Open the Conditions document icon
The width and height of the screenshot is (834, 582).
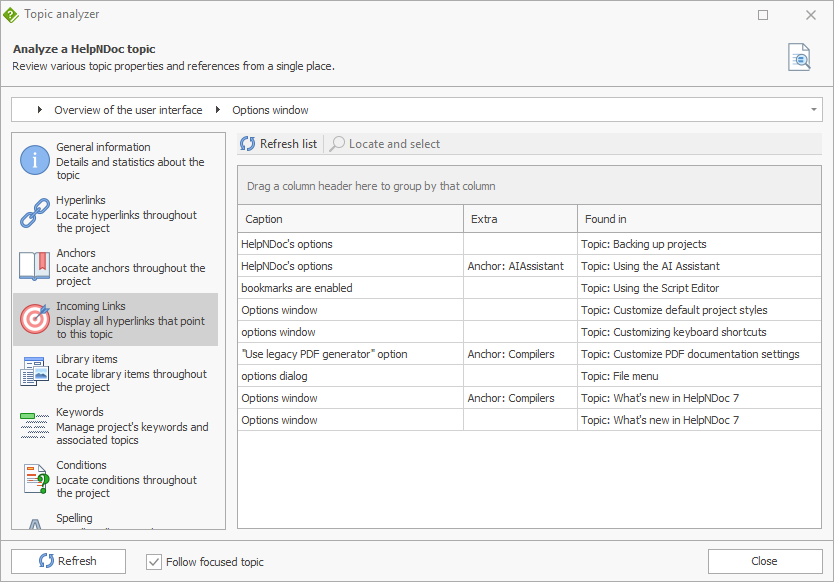coord(35,479)
